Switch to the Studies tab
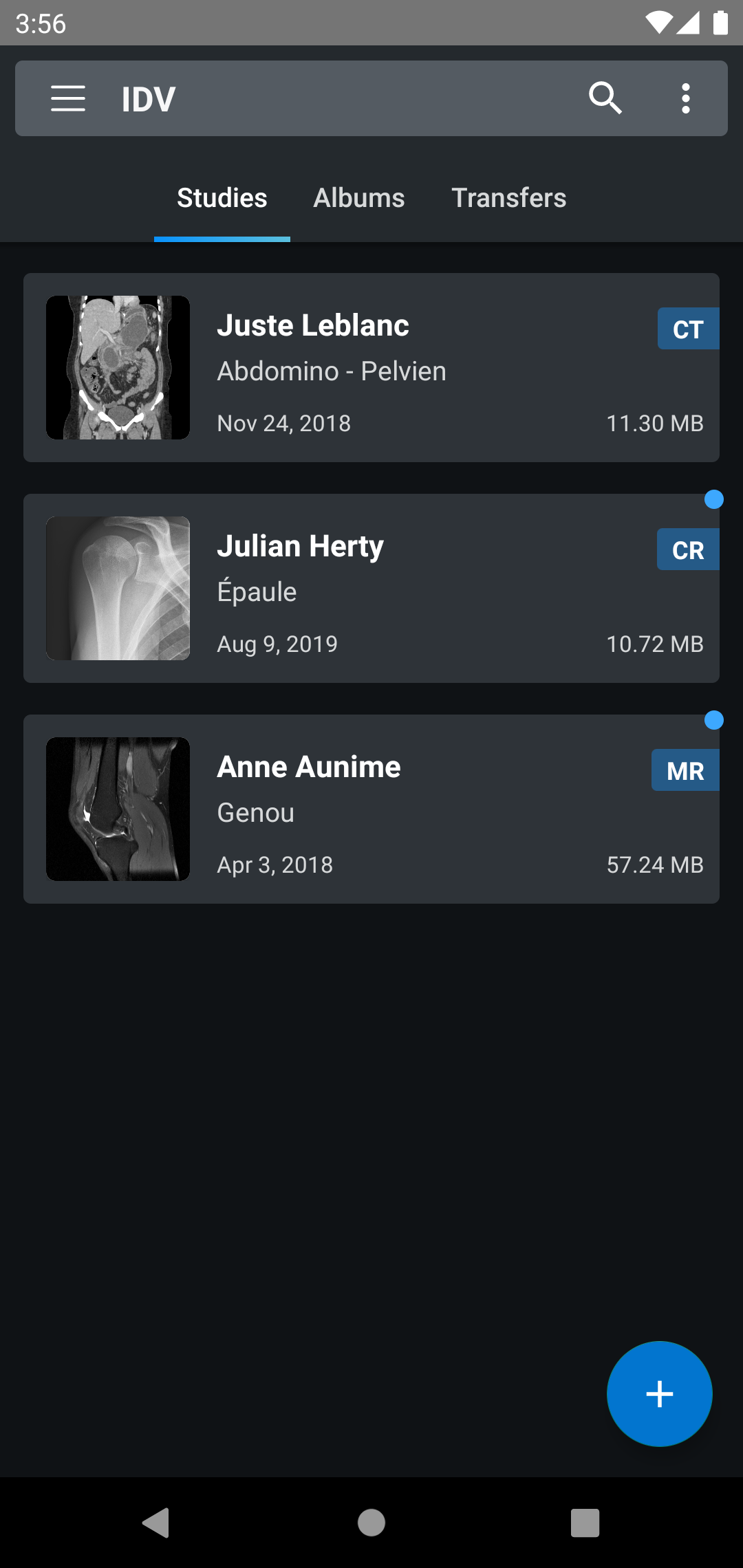 222,198
